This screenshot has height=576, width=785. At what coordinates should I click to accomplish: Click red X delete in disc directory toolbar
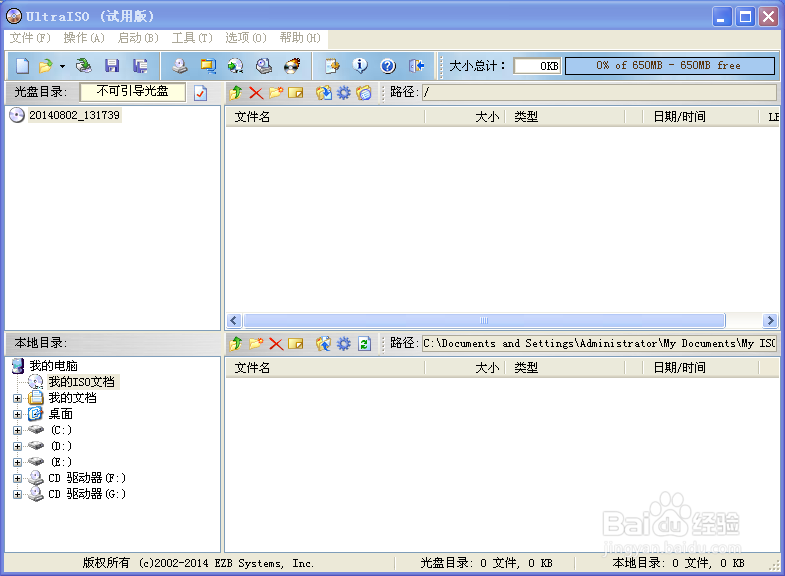(x=256, y=93)
